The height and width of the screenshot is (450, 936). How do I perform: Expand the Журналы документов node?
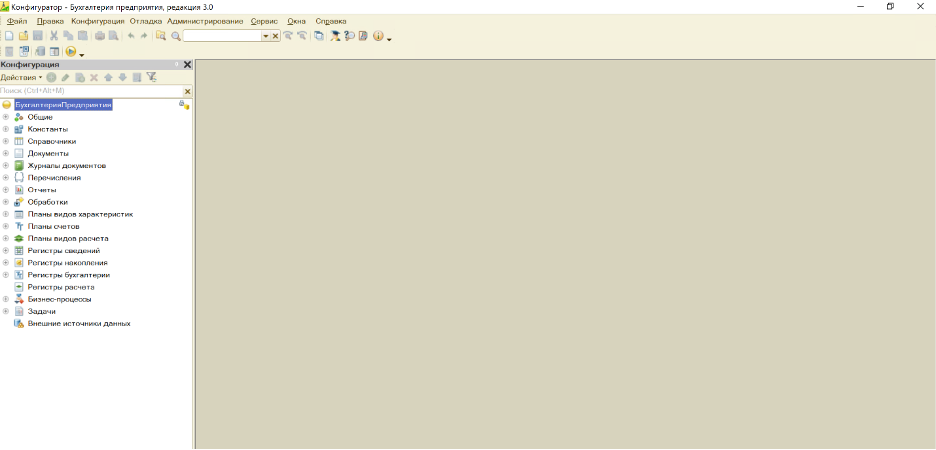pos(6,165)
